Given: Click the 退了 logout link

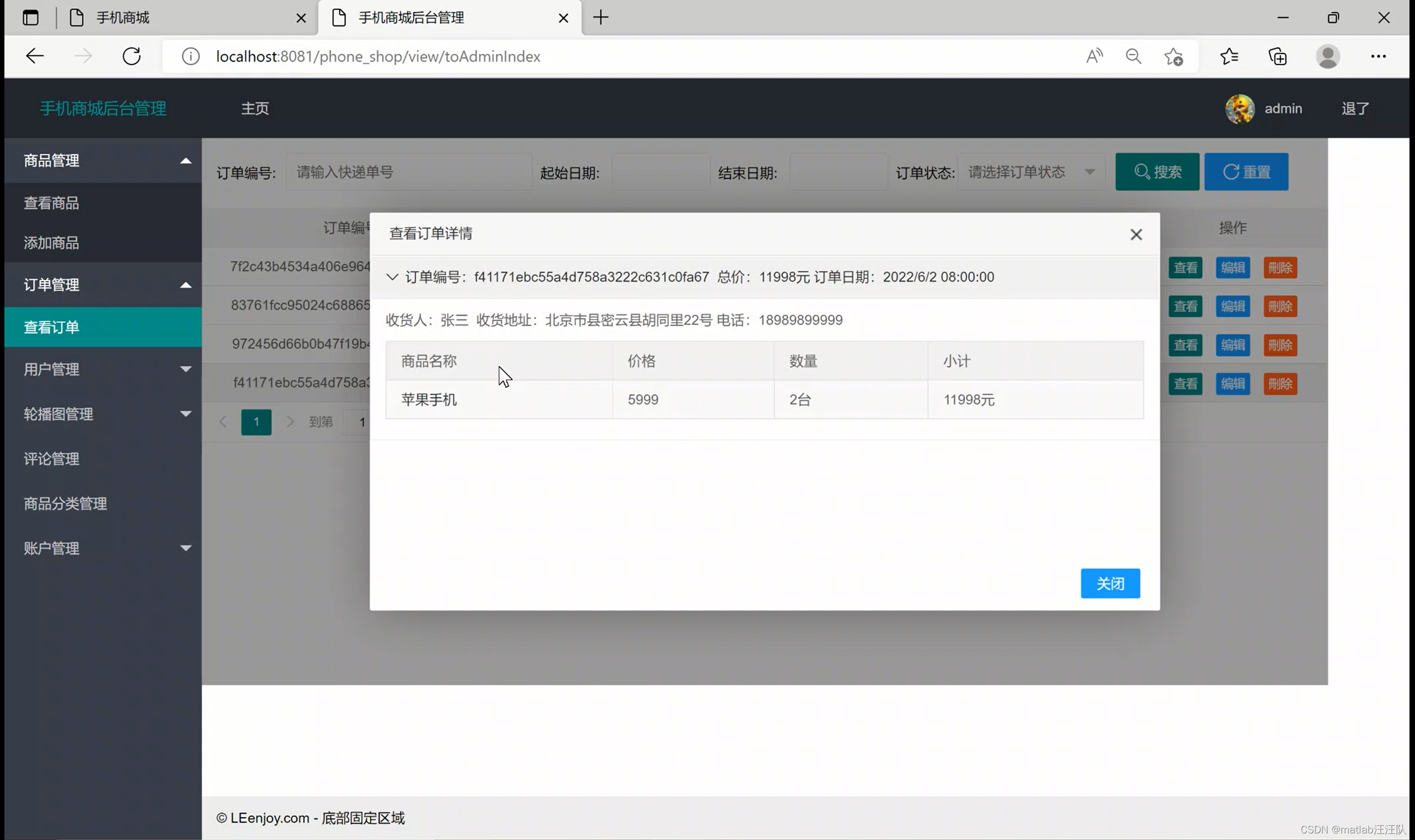Looking at the screenshot, I should tap(1355, 109).
